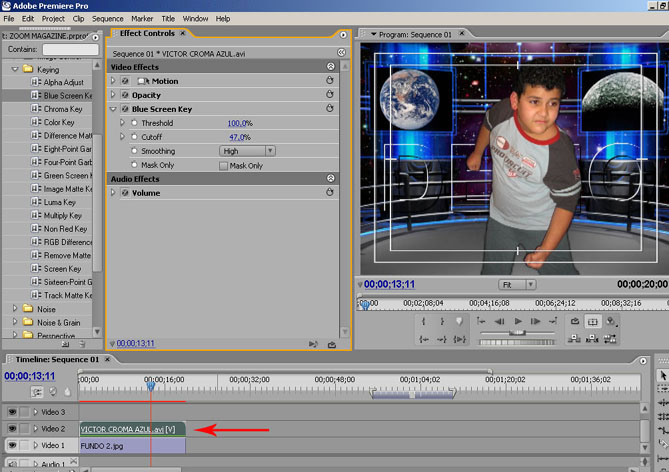This screenshot has height=472, width=669.
Task: Click the Snap icon in Timeline
Action: tap(36, 391)
